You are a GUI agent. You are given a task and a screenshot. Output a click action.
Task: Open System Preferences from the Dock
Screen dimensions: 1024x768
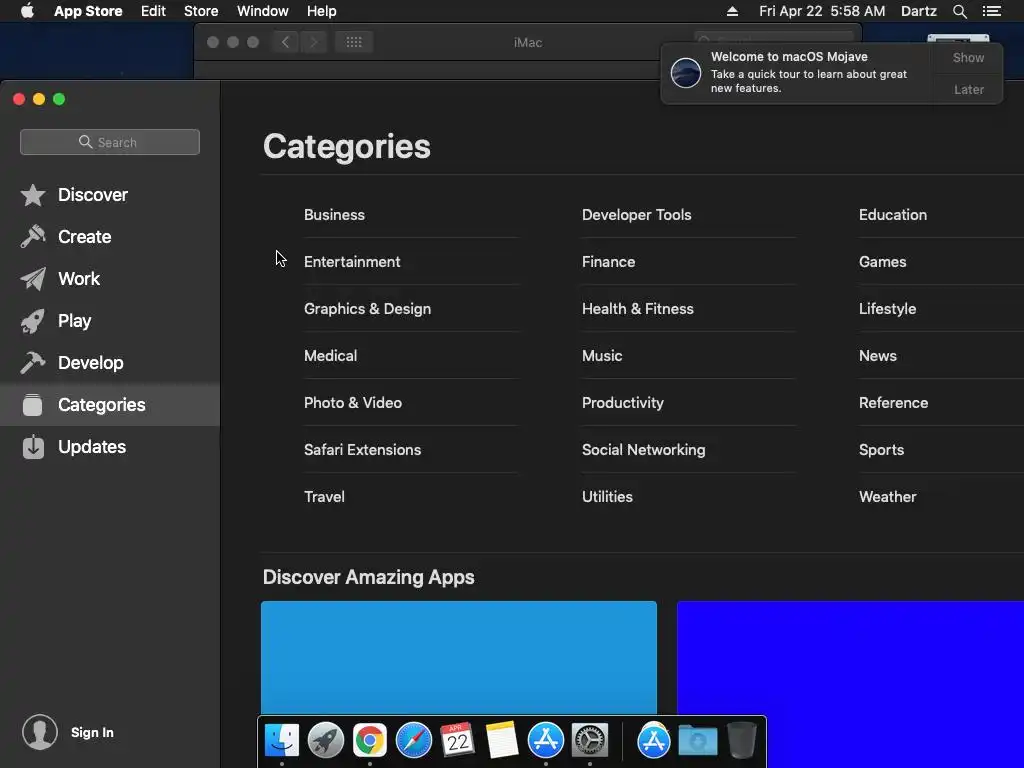tap(590, 741)
